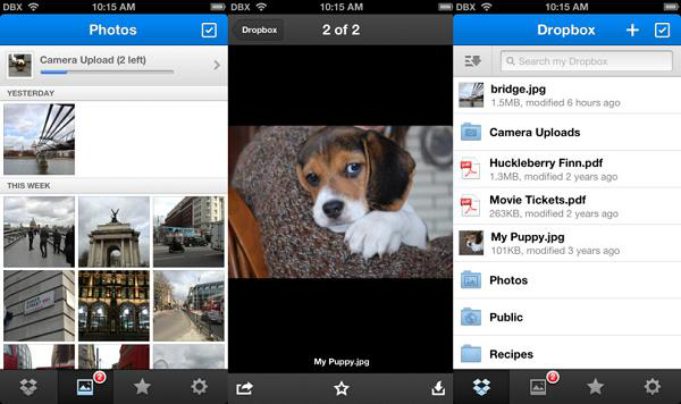Focus the Search my Dropbox field

click(x=586, y=61)
